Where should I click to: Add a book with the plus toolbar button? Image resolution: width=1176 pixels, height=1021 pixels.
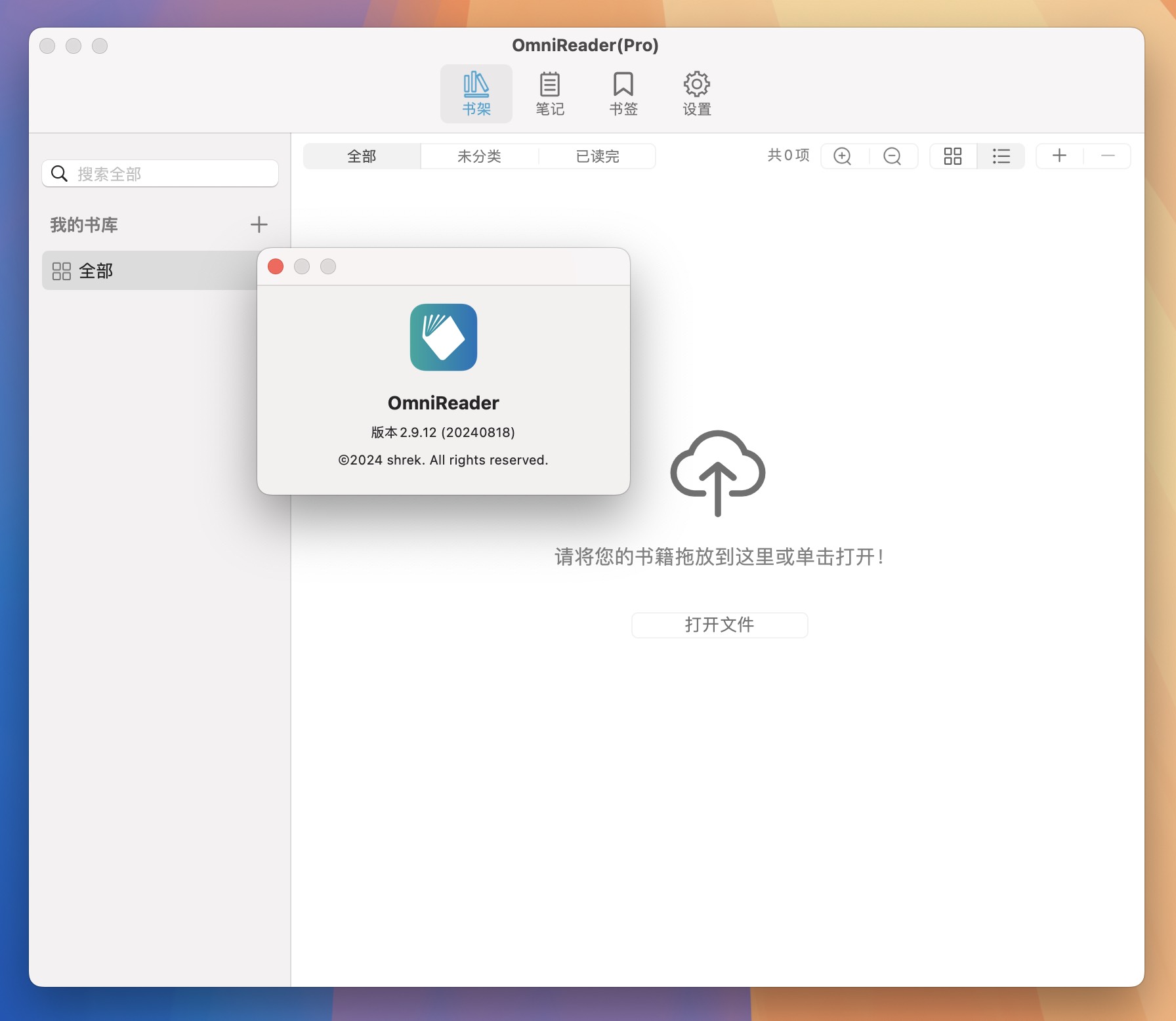tap(1059, 156)
